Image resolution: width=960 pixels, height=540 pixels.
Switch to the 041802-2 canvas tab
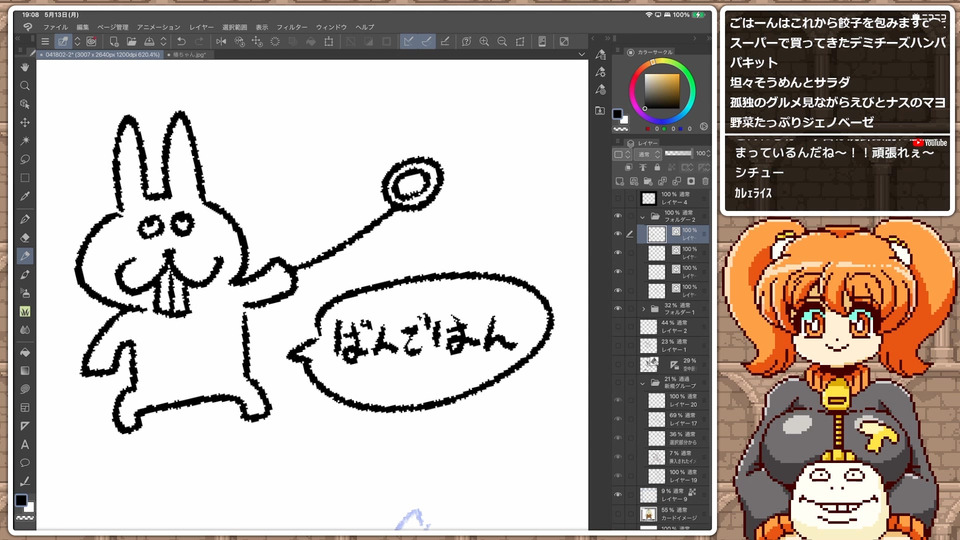pos(100,54)
